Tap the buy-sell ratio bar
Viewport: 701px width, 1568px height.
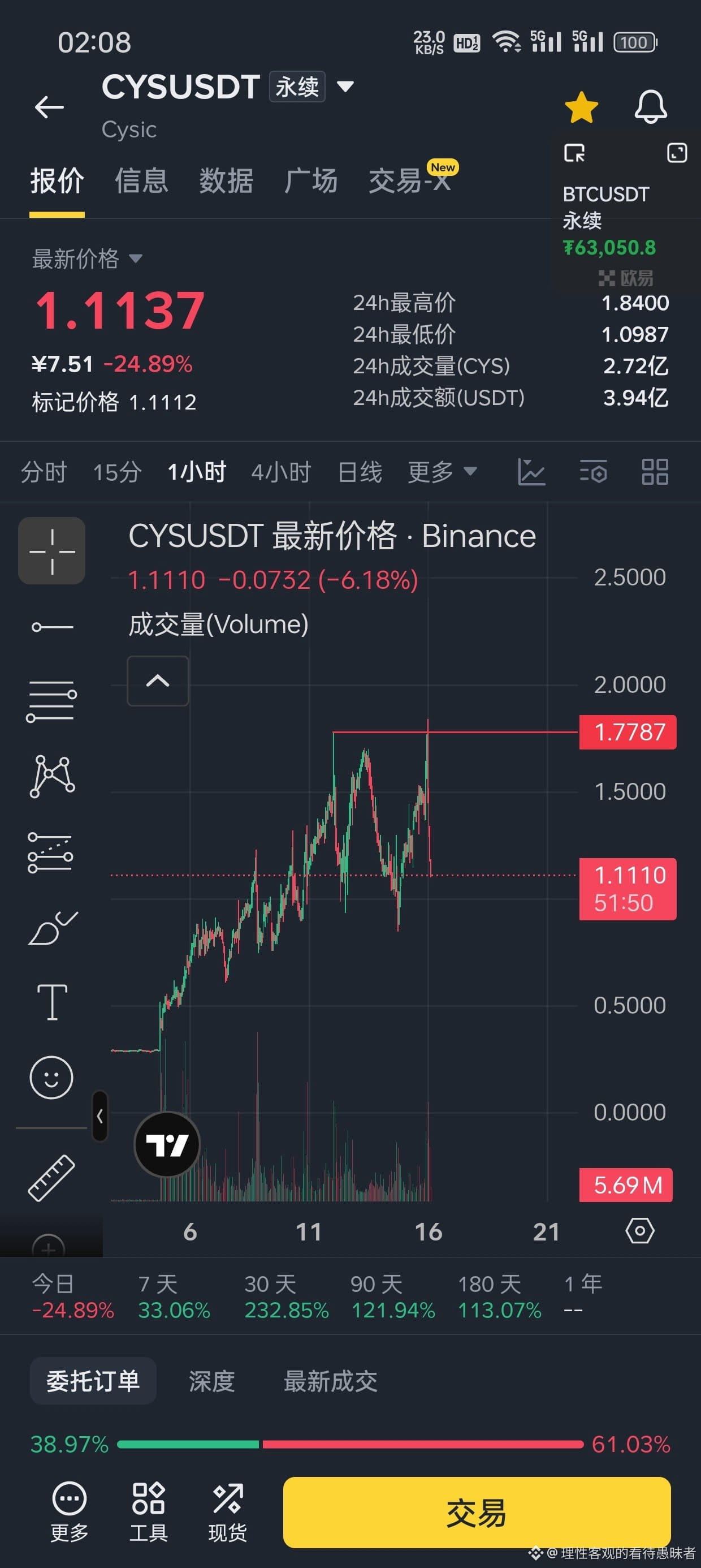350,1444
